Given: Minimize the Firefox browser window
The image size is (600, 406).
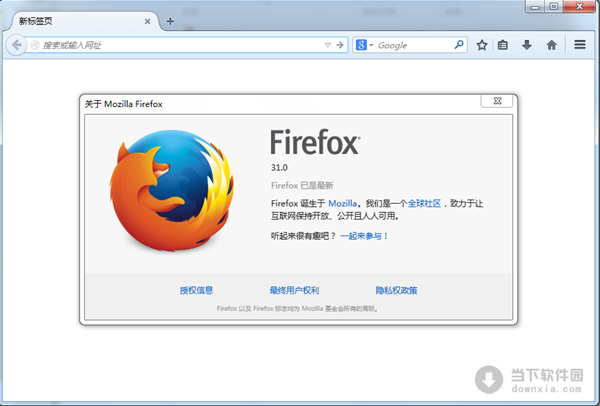Looking at the screenshot, I should pos(535,7).
